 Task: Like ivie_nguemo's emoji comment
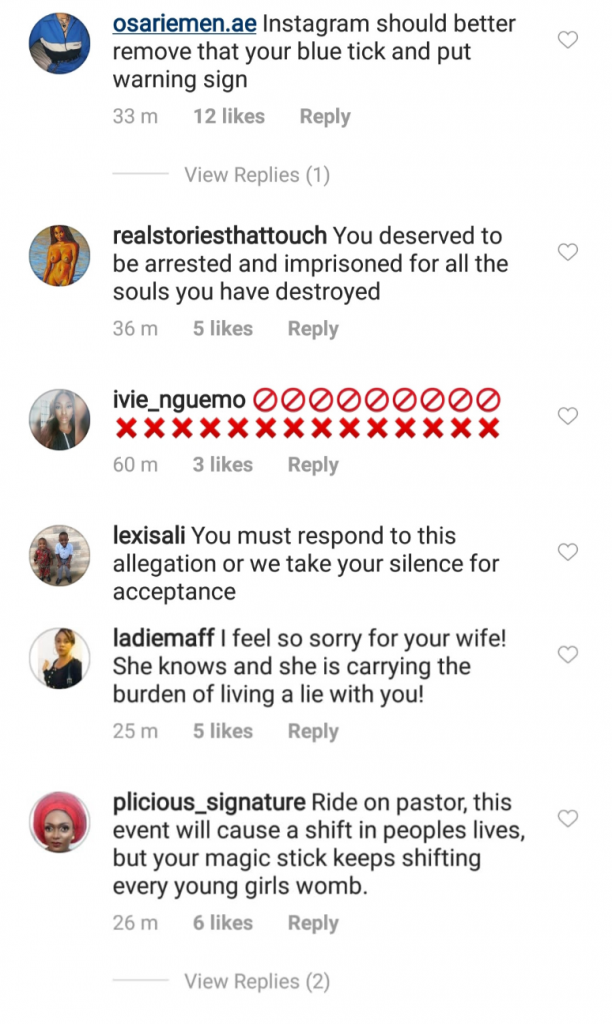pyautogui.click(x=567, y=416)
